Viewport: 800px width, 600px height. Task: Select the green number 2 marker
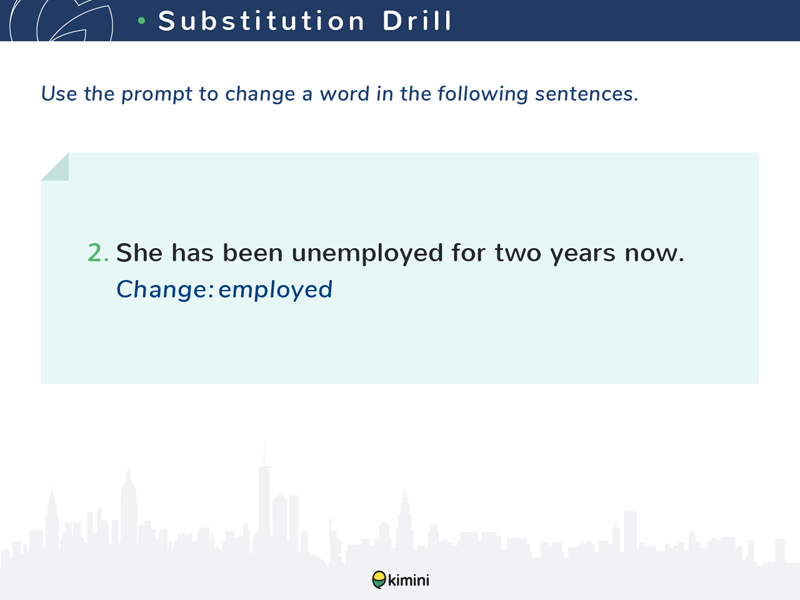97,254
